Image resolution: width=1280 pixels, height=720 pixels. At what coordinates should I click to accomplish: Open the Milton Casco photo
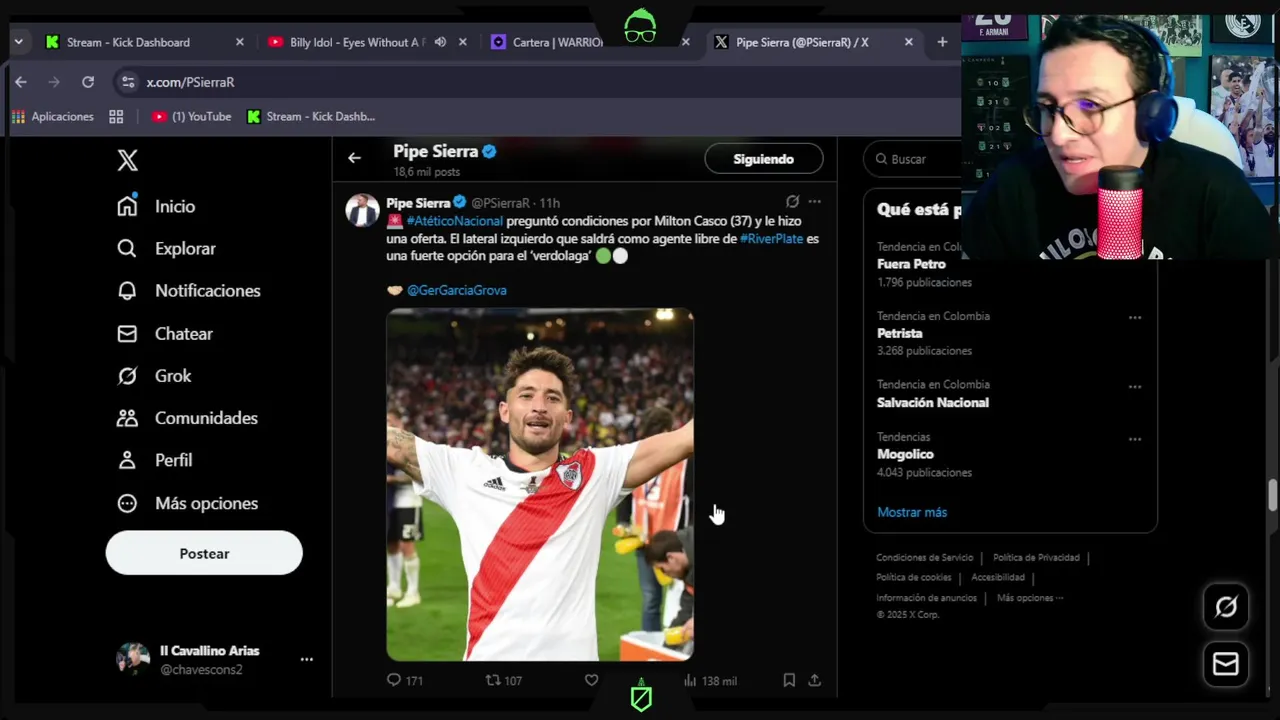click(540, 485)
